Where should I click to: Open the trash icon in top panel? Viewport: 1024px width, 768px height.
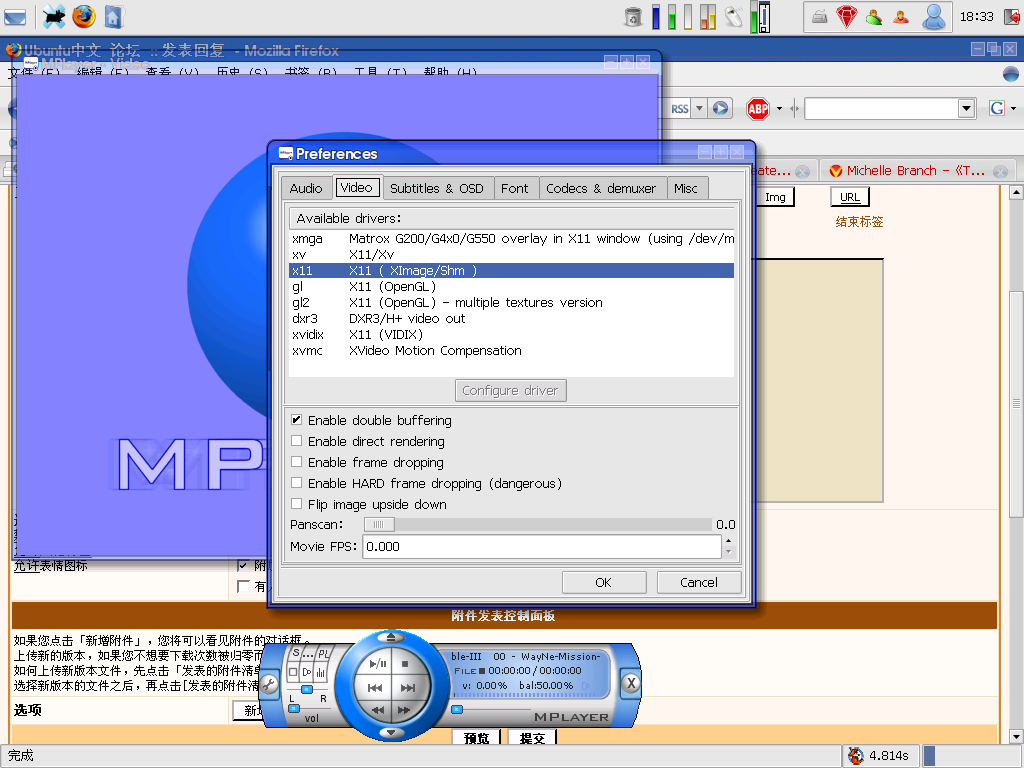633,16
